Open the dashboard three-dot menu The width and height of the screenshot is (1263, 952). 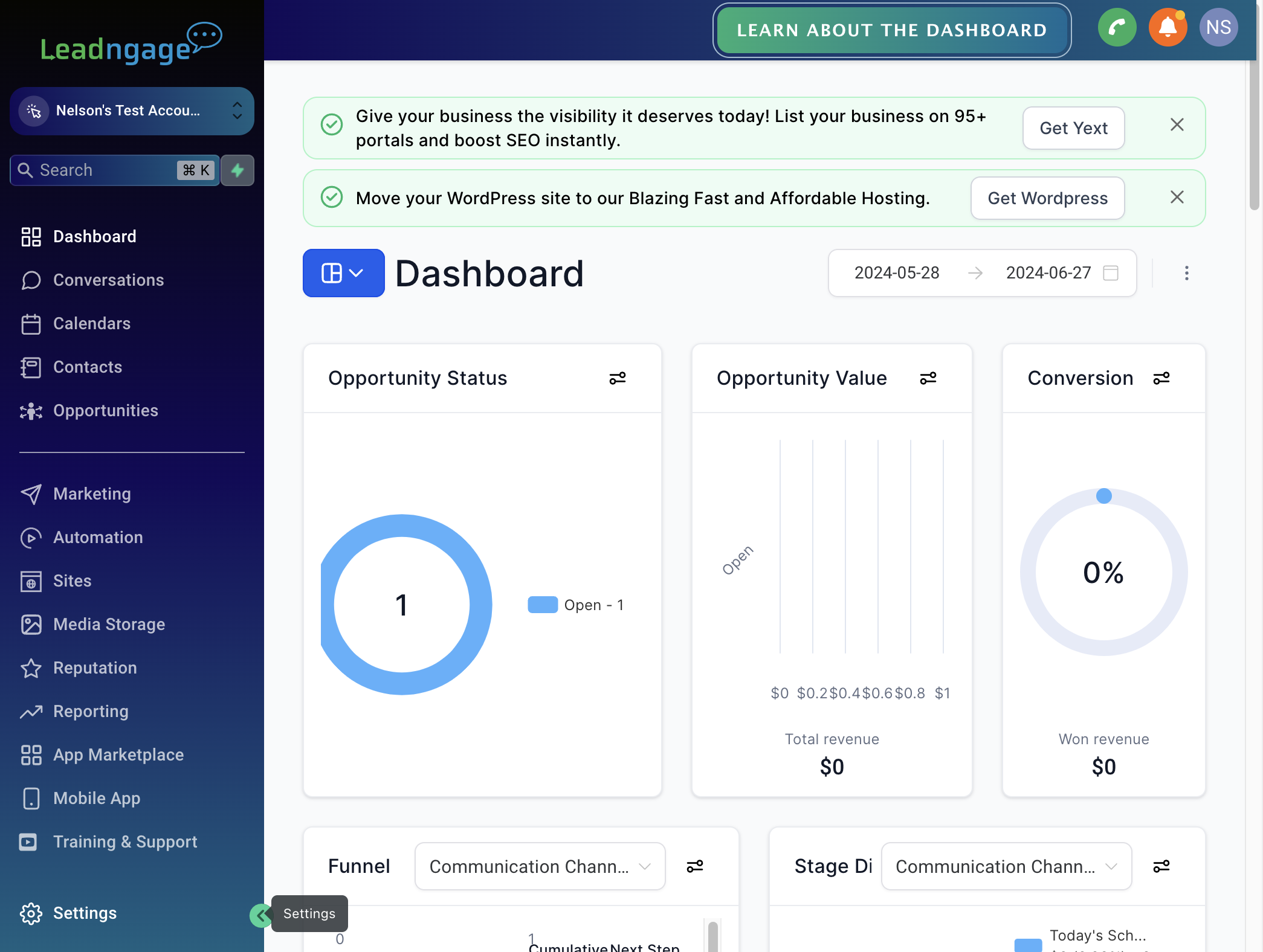1186,273
